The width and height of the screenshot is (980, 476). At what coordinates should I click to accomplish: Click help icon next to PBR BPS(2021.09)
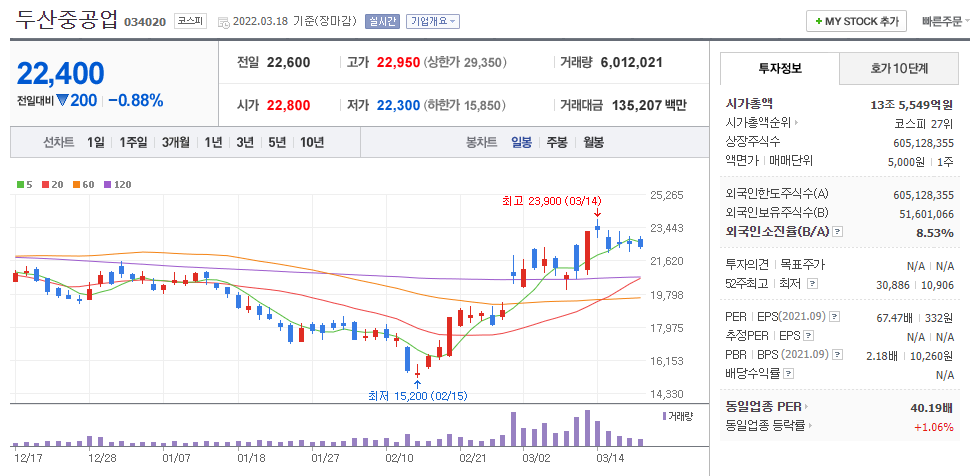(x=838, y=355)
